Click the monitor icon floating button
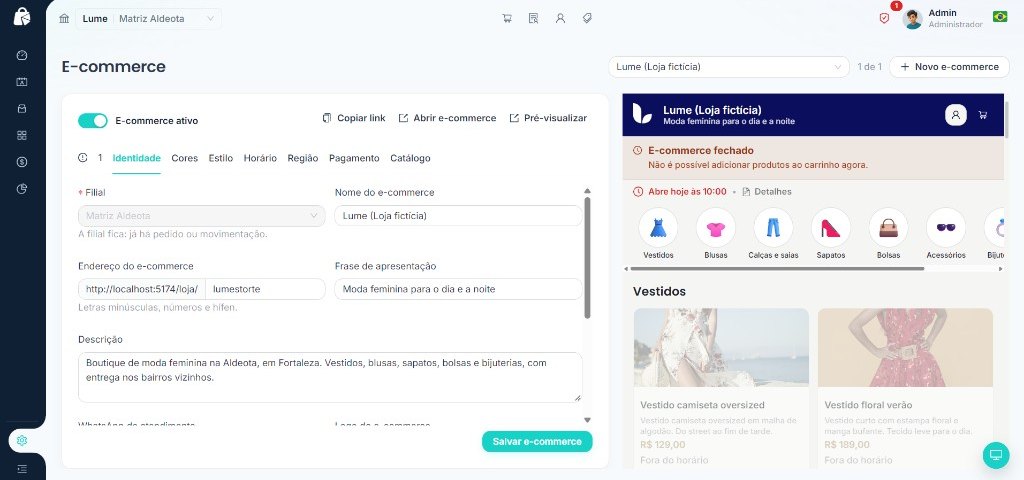This screenshot has width=1024, height=480. [996, 455]
